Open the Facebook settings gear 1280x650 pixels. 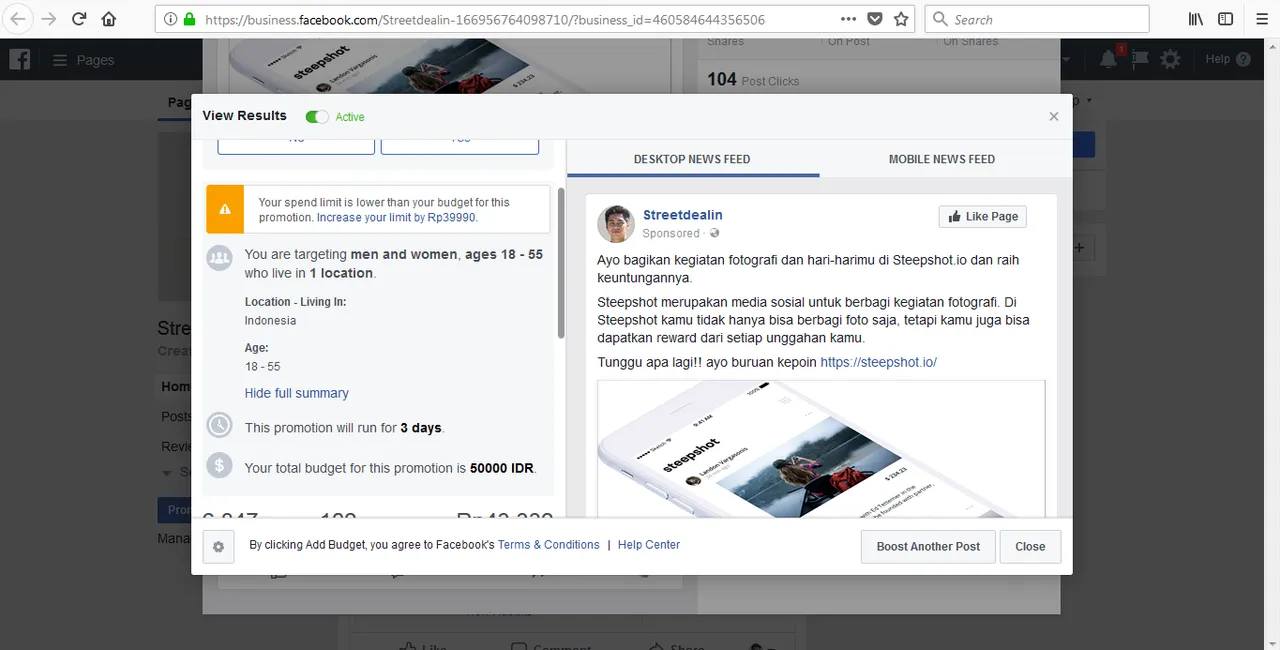(x=1170, y=60)
